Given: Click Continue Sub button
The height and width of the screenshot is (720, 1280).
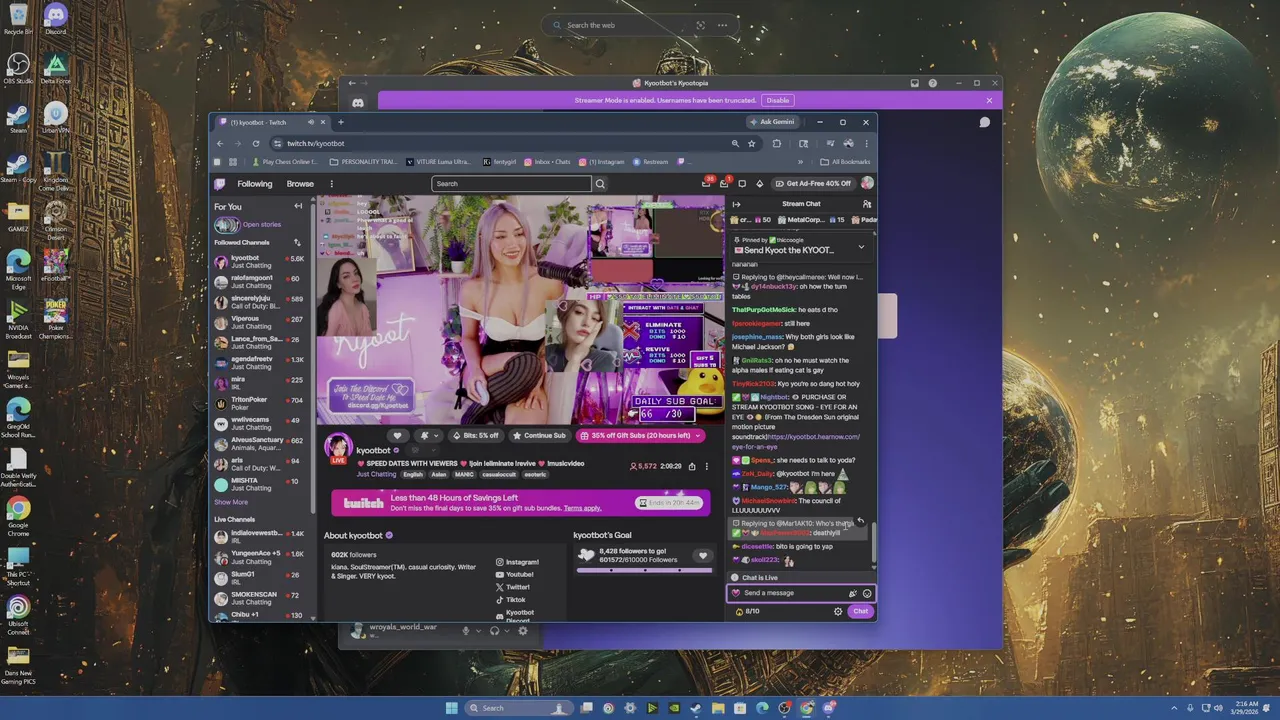Looking at the screenshot, I should point(539,435).
